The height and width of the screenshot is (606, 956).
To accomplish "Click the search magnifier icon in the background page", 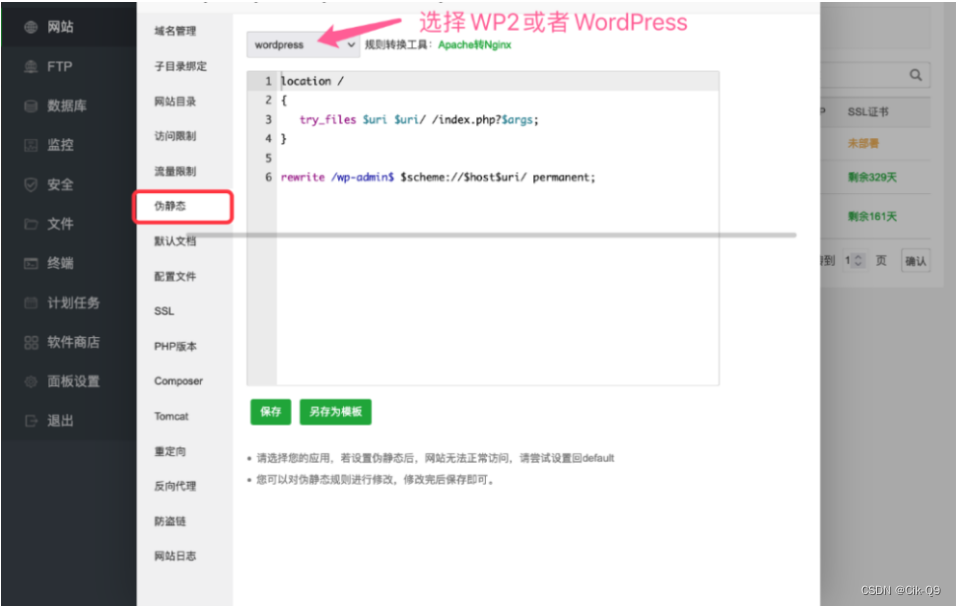I will click(916, 75).
